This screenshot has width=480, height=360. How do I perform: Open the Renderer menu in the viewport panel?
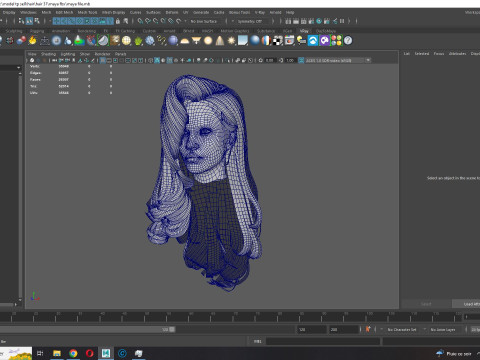[x=102, y=54]
